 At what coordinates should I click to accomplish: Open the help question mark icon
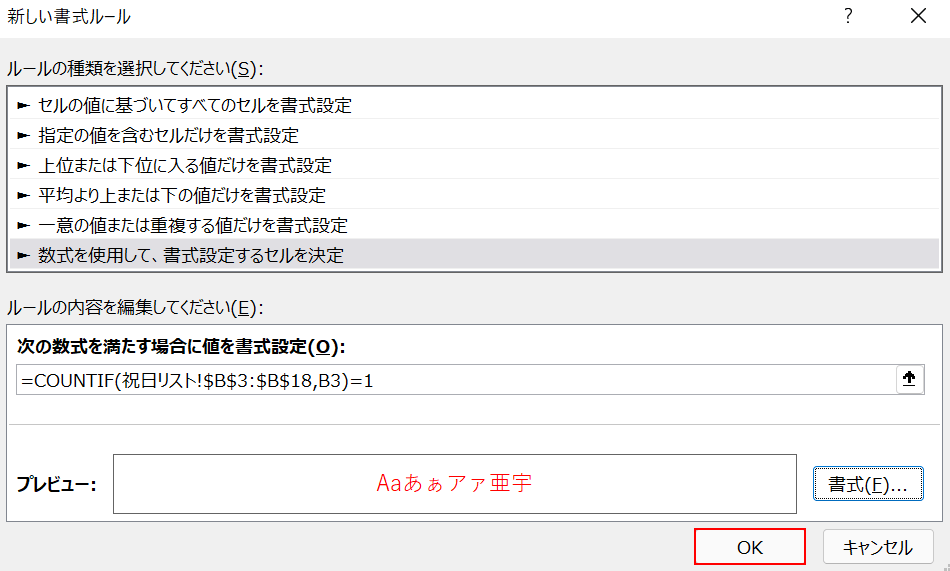(848, 16)
